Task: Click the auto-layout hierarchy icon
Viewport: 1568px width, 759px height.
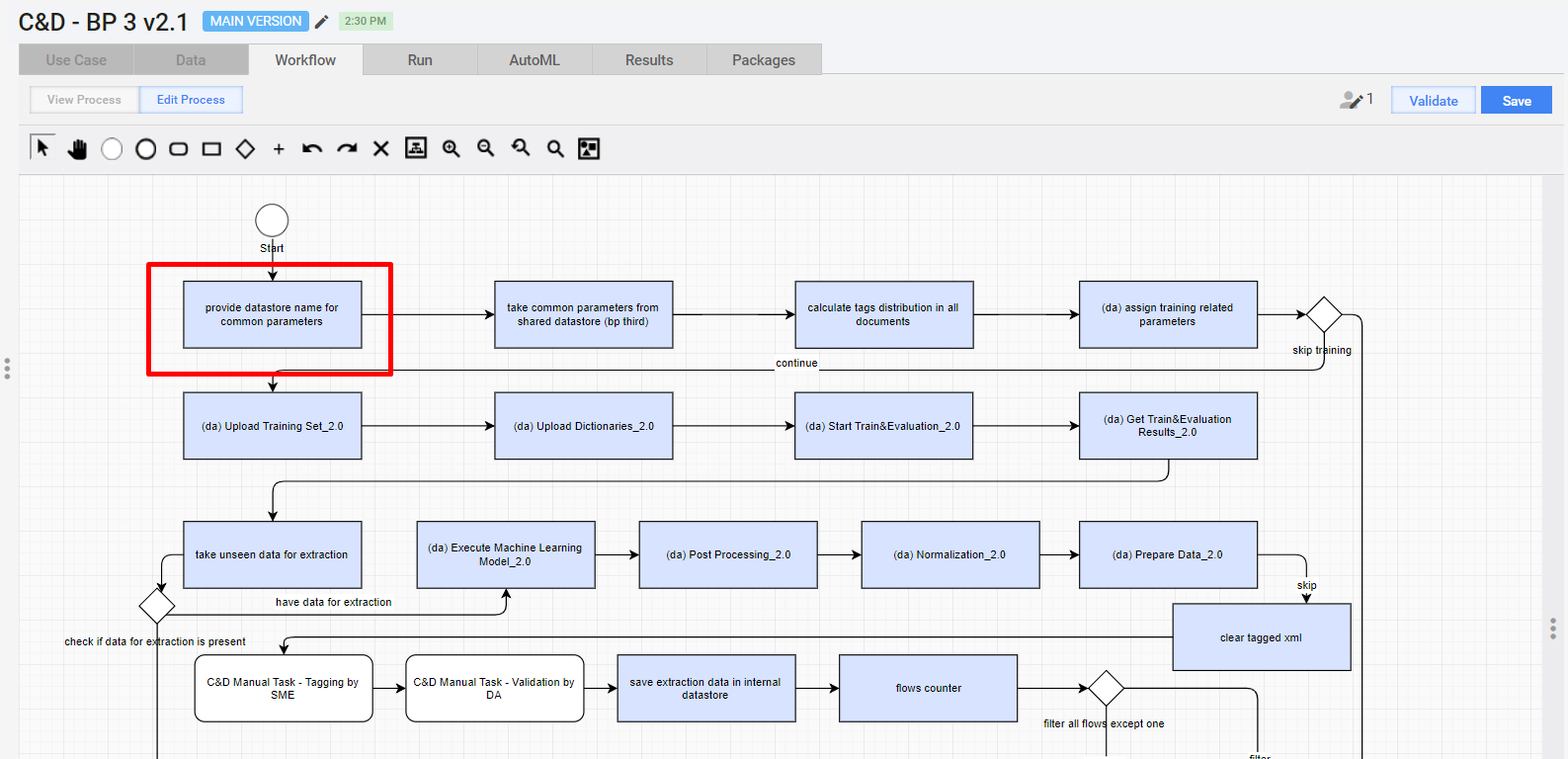Action: [416, 148]
